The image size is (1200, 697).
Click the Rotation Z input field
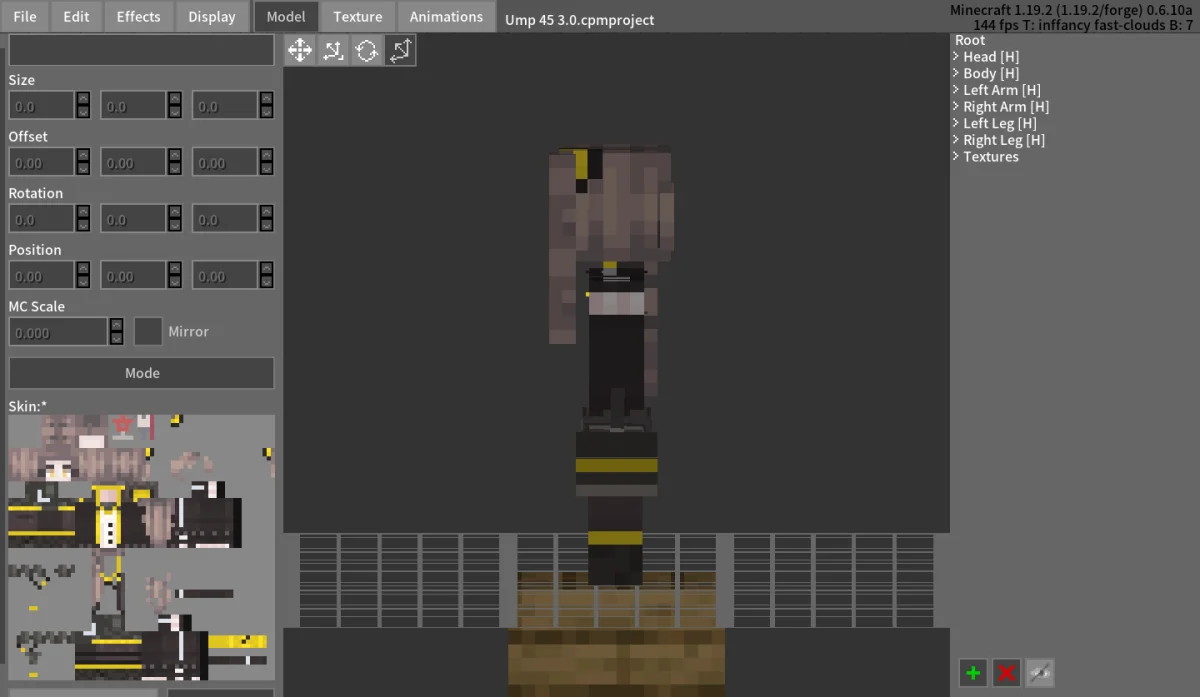pos(225,219)
